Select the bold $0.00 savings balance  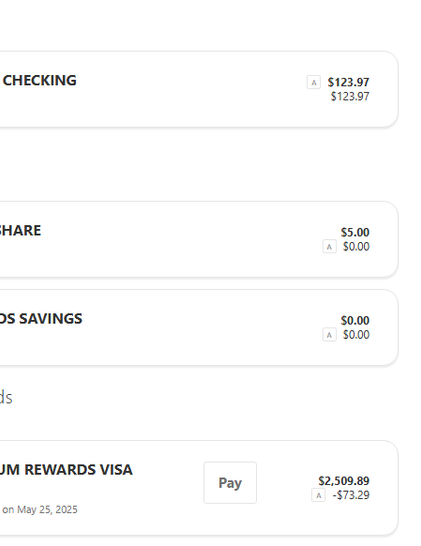[x=355, y=320]
